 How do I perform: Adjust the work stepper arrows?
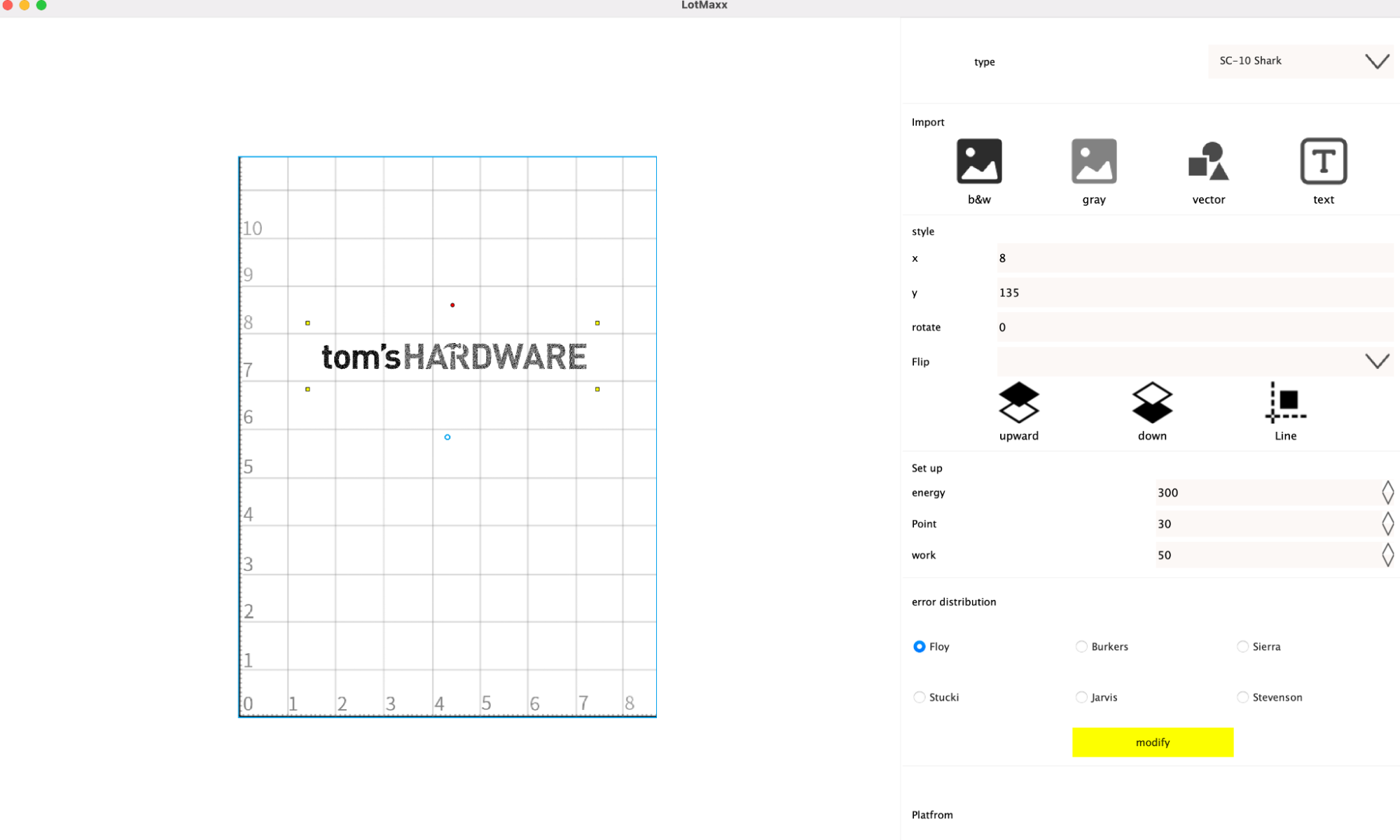[x=1387, y=555]
